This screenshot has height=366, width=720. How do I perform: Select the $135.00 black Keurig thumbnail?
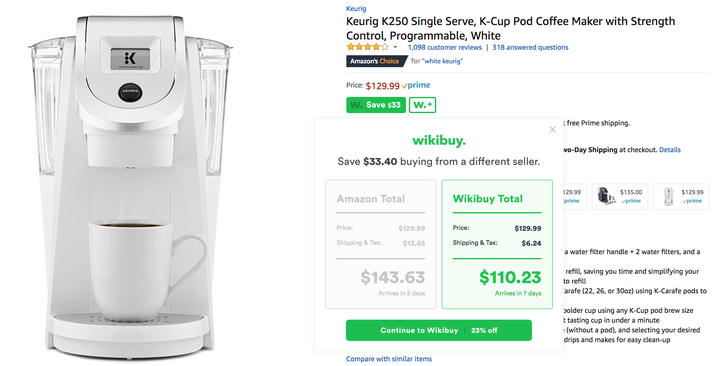point(620,197)
